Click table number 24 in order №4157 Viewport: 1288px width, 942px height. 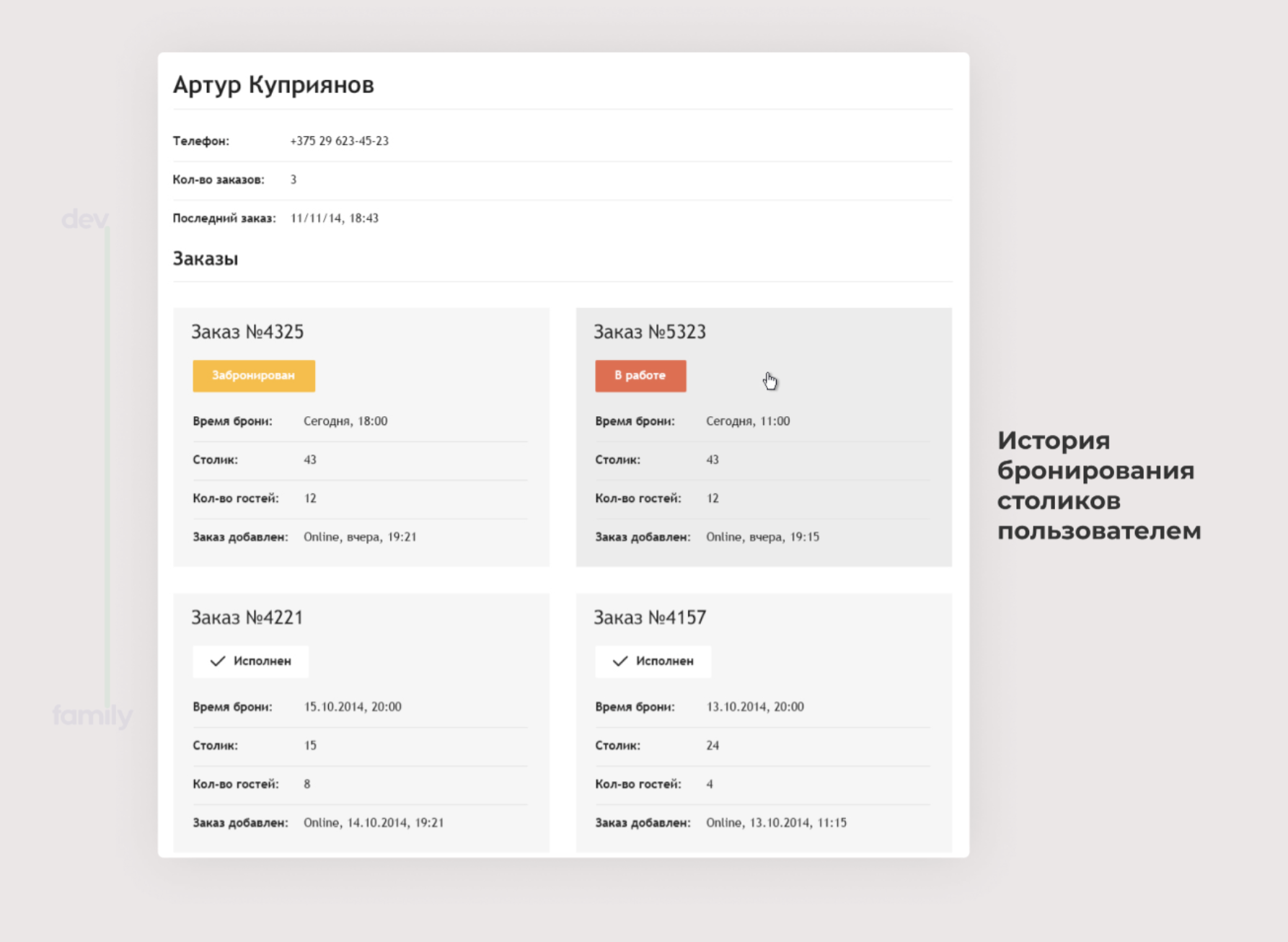tap(713, 745)
